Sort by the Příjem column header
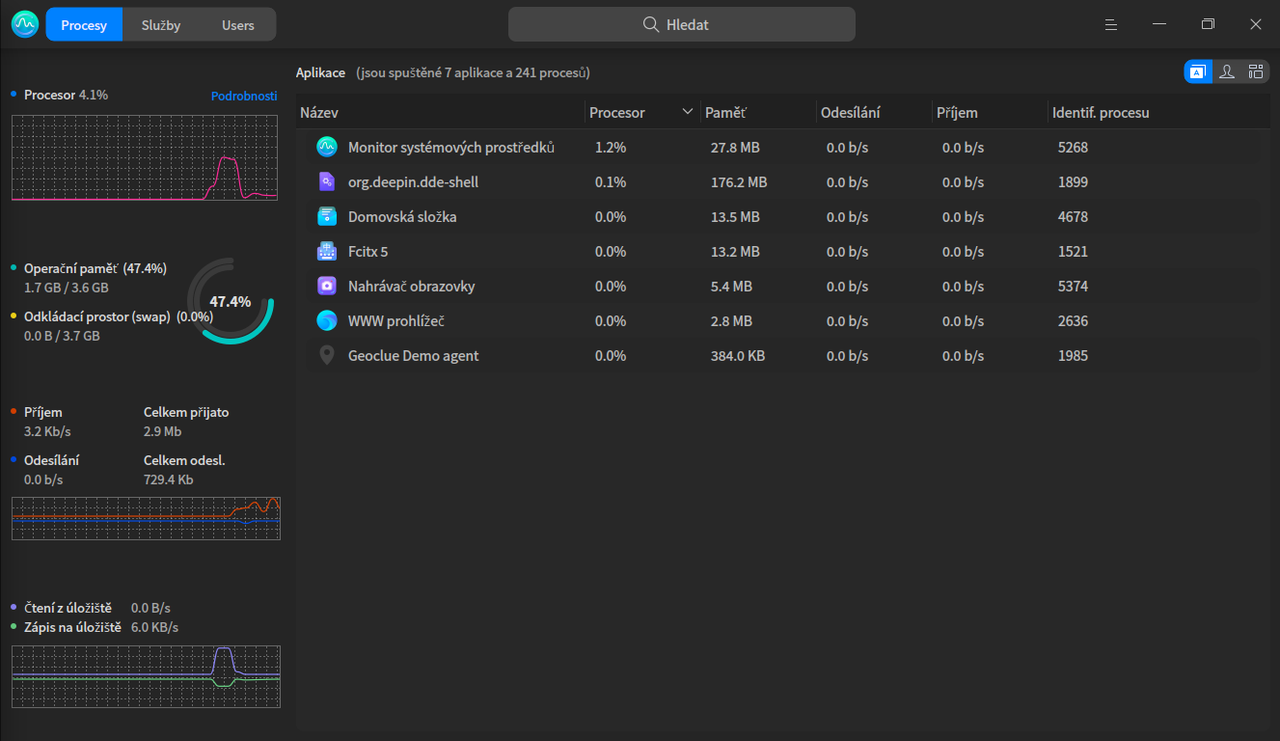The height and width of the screenshot is (741, 1280). point(990,113)
